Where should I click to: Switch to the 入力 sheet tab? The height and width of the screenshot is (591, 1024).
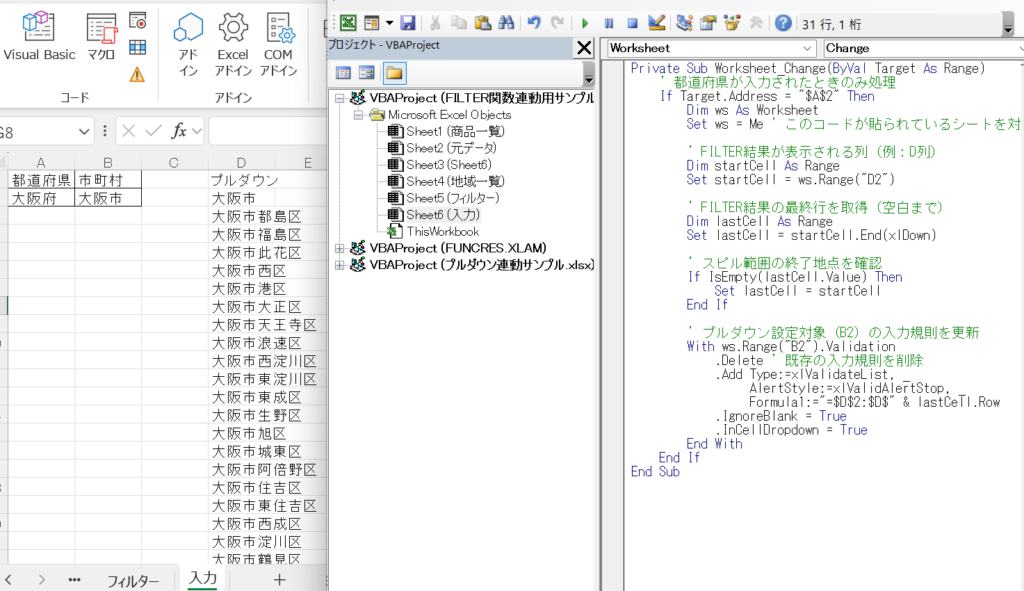[x=202, y=579]
